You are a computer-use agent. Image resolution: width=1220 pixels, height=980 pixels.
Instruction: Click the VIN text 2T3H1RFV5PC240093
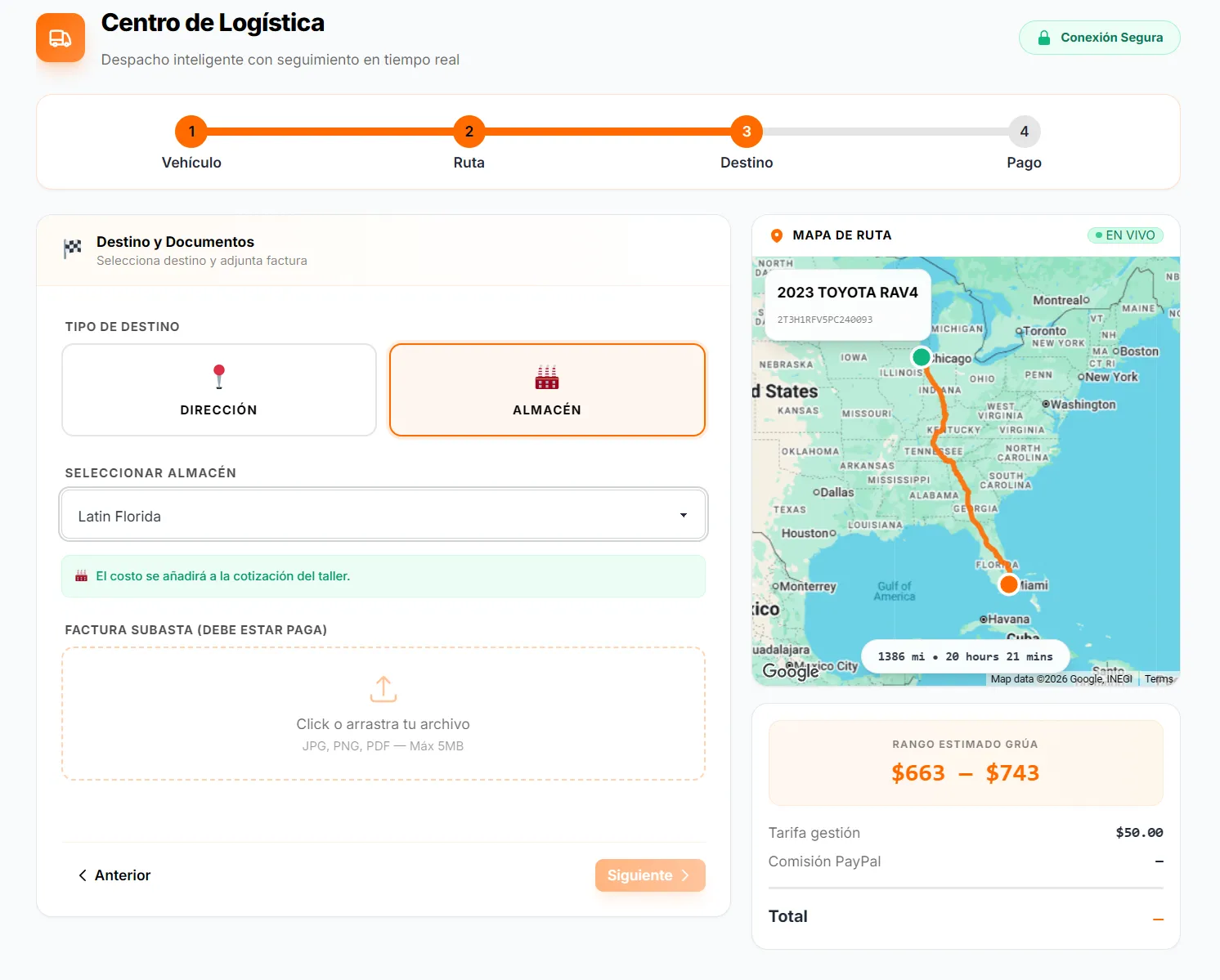pyautogui.click(x=825, y=320)
